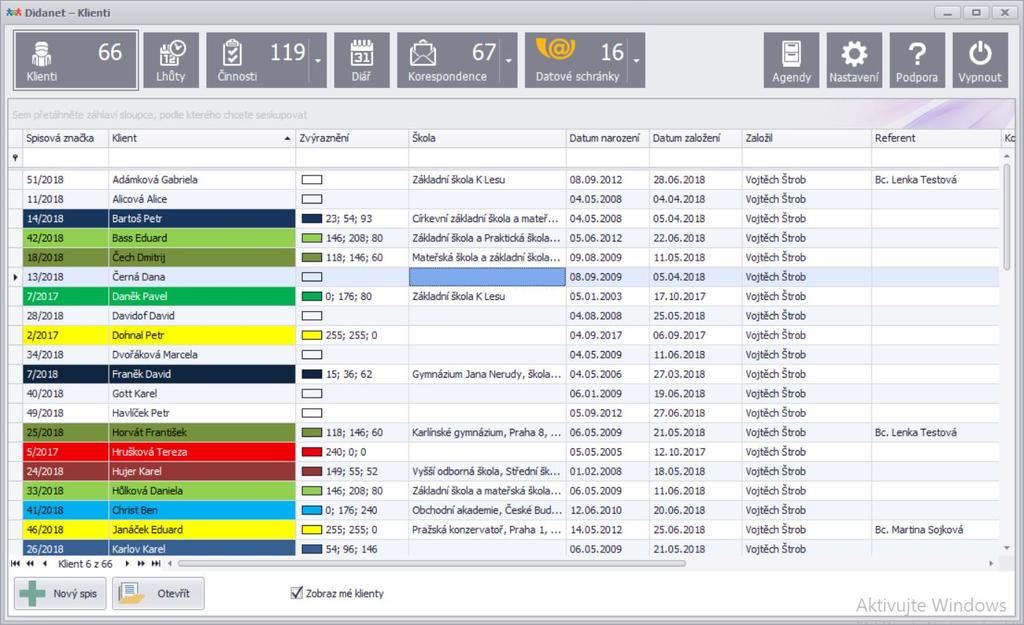This screenshot has height=625, width=1024.
Task: Jump to first client record
Action: point(15,564)
